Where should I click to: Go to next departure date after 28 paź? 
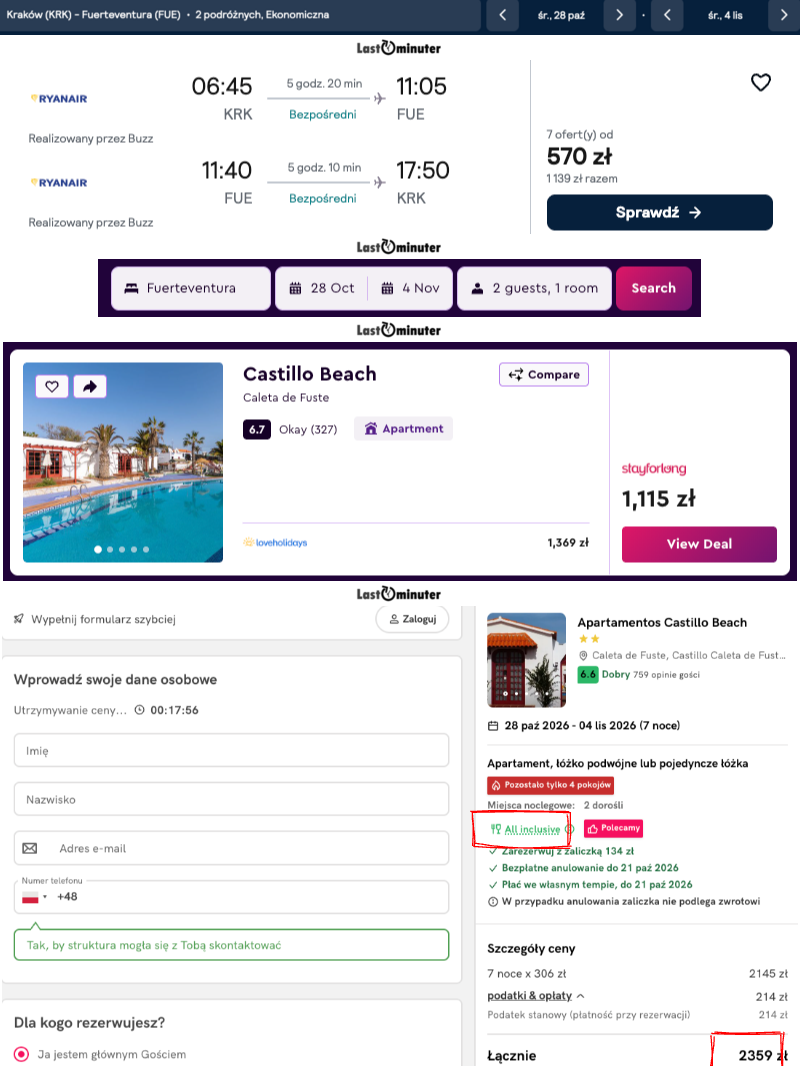[619, 15]
